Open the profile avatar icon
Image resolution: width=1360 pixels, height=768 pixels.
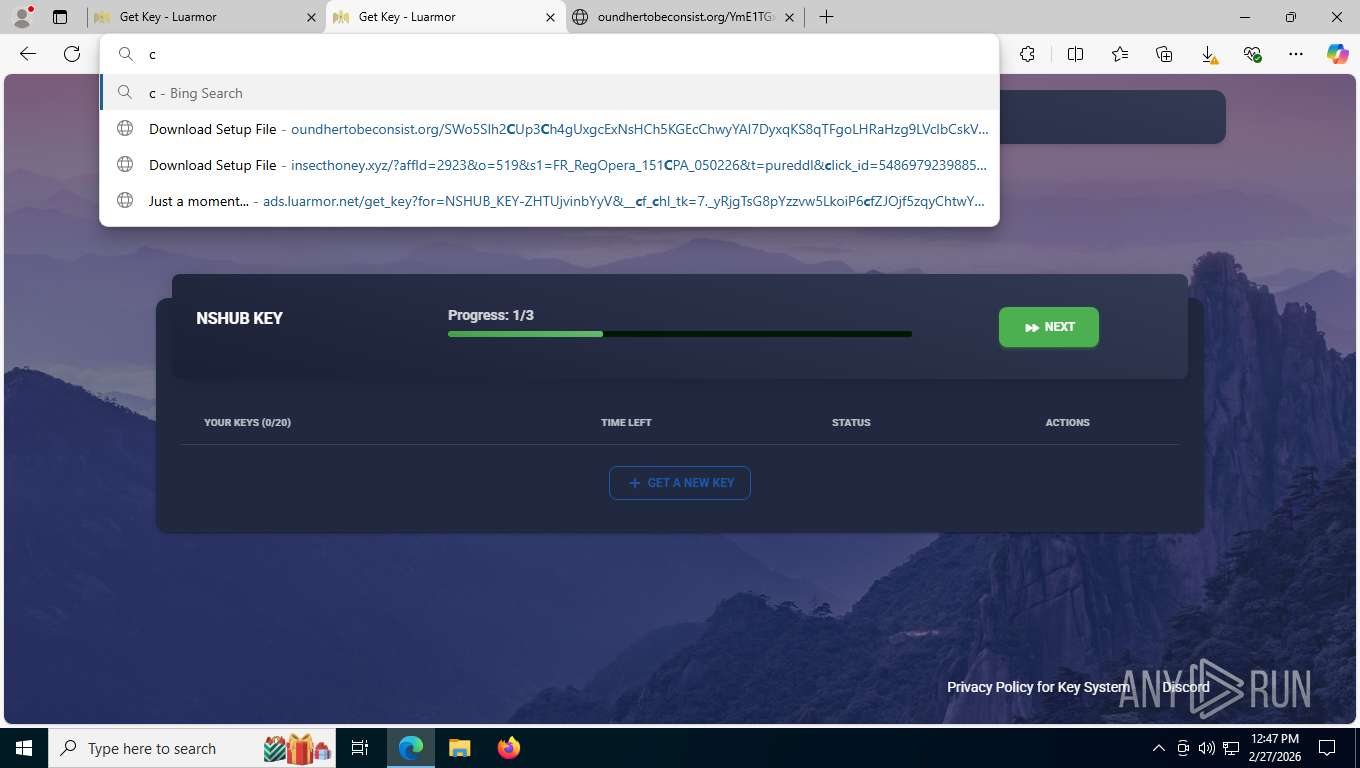22,17
